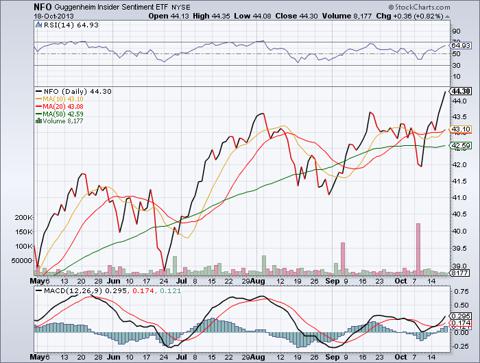The width and height of the screenshot is (480, 363).
Task: Click the RSI(14) 64.93 indicator label
Action: 70,25
